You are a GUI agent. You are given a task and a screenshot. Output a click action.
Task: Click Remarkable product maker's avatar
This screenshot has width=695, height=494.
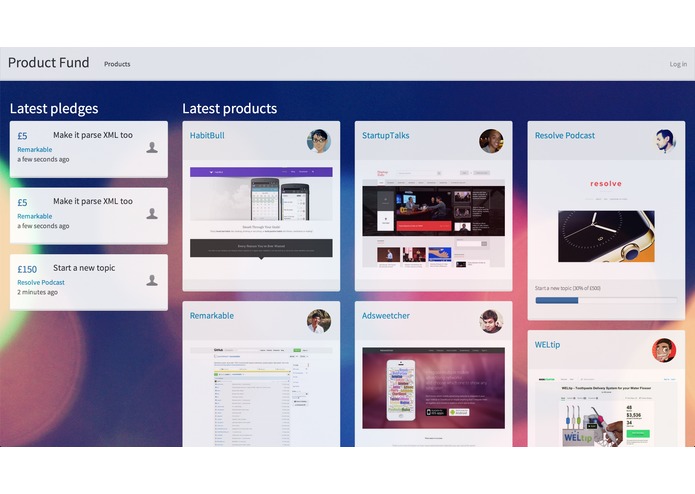[x=319, y=321]
